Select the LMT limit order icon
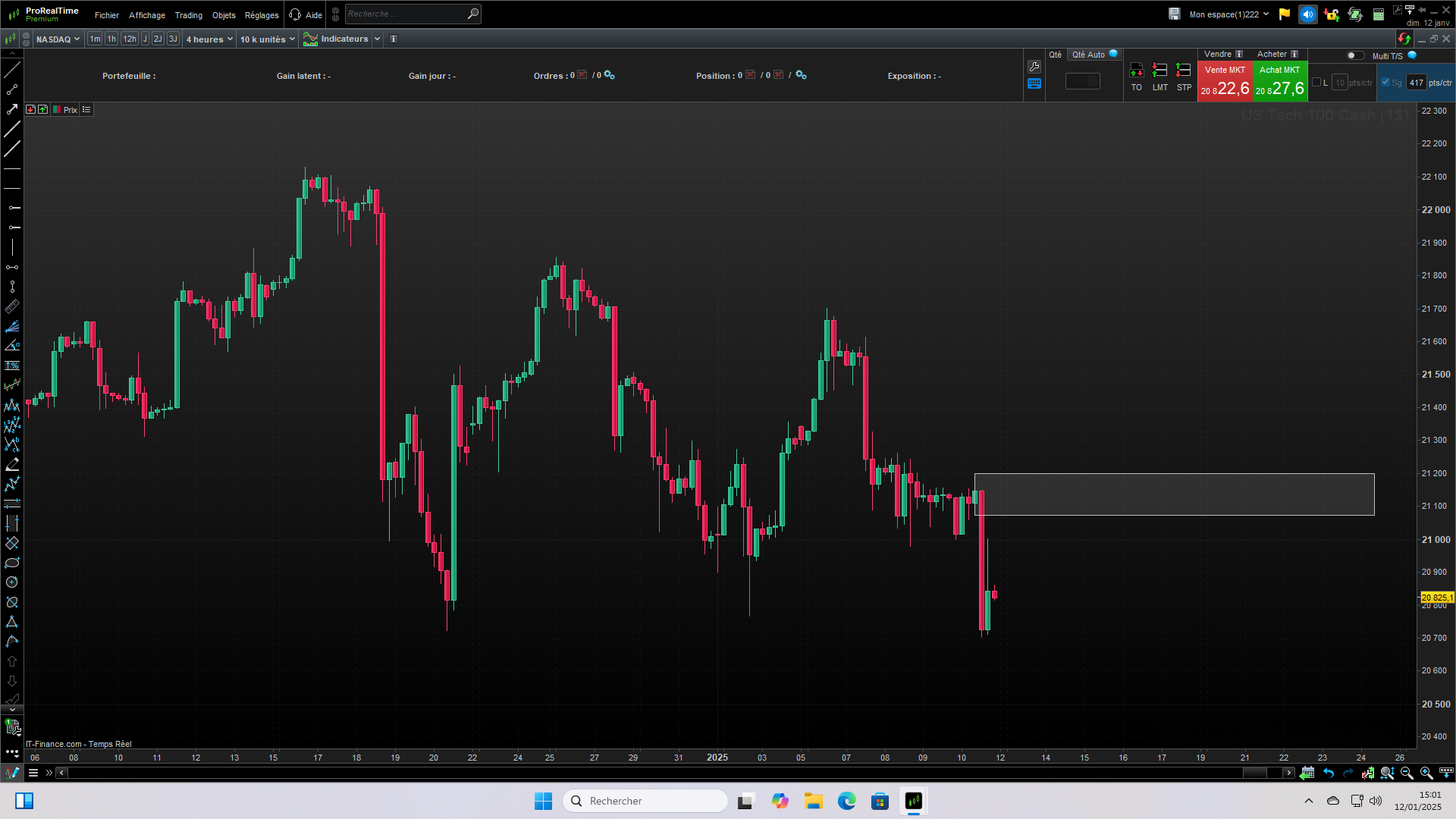Image resolution: width=1456 pixels, height=819 pixels. 1159,71
